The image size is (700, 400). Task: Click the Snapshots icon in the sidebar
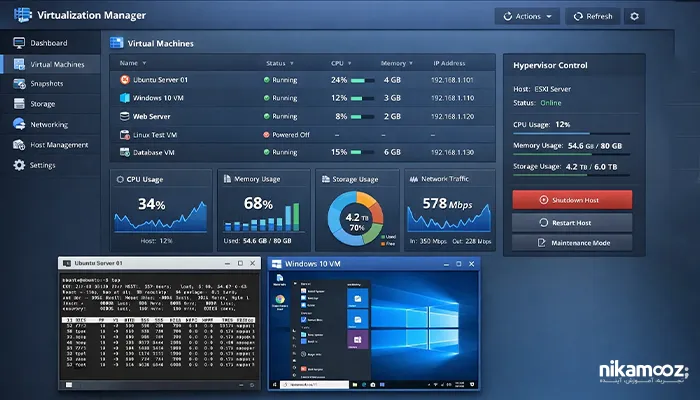(x=17, y=84)
